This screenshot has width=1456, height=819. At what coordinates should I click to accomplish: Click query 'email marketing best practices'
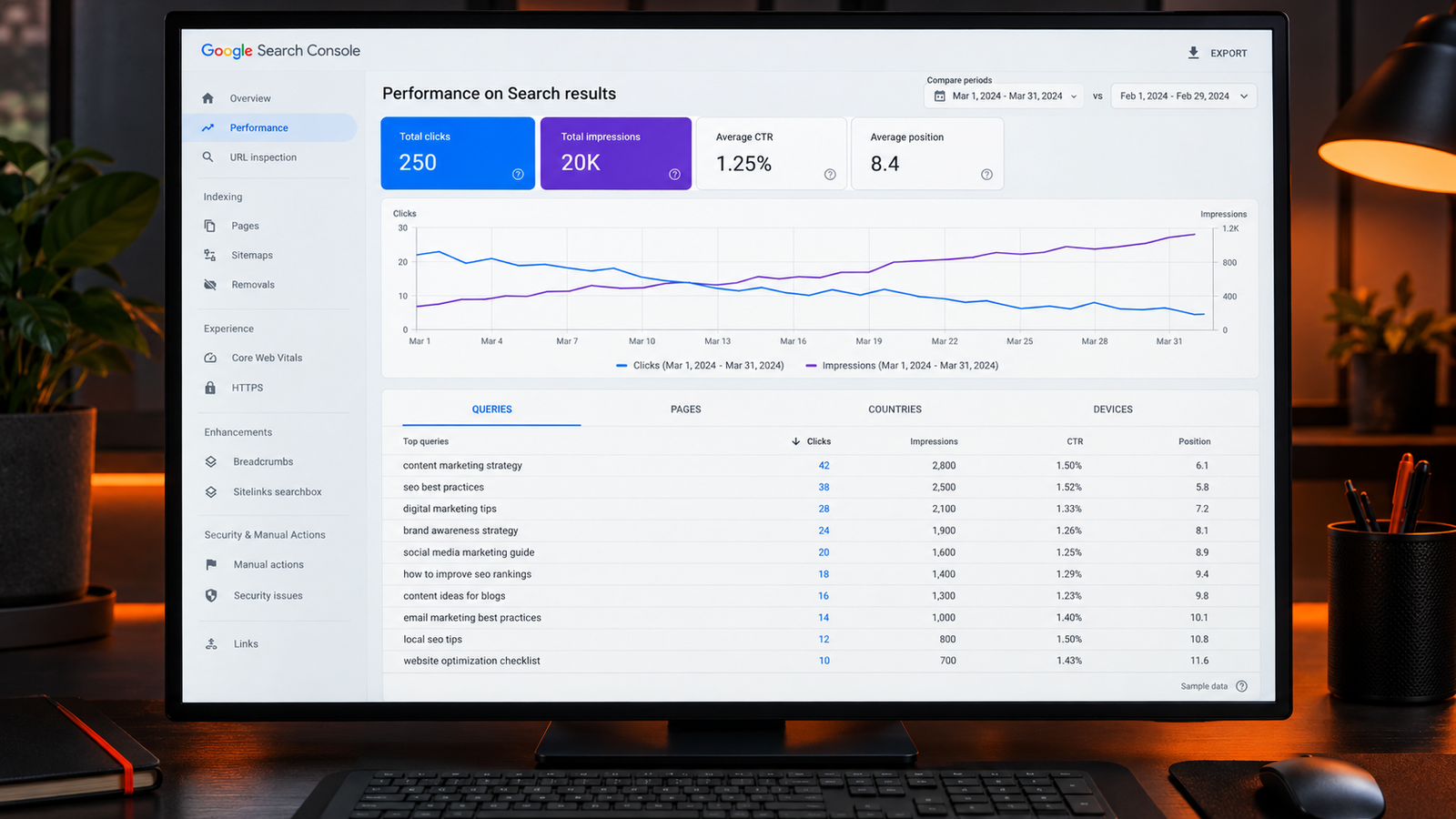pyautogui.click(x=472, y=618)
